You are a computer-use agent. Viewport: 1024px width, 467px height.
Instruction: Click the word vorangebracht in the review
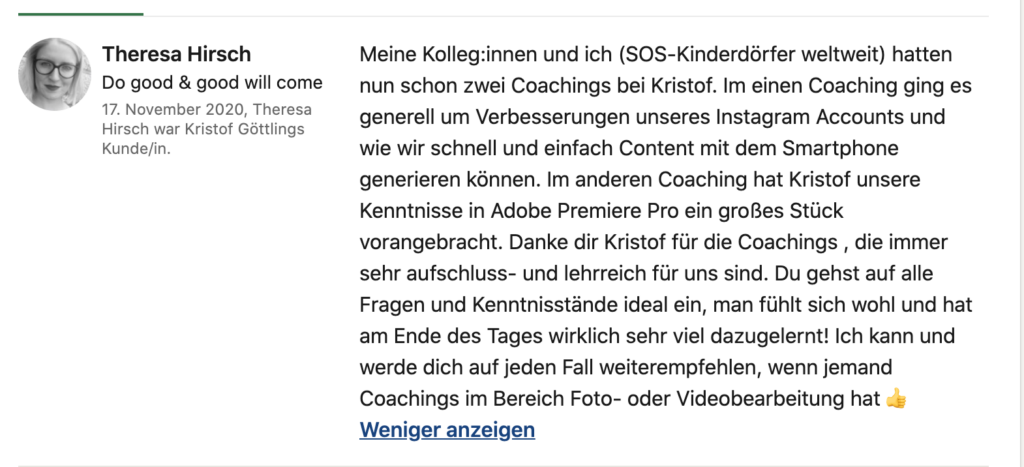[x=430, y=242]
